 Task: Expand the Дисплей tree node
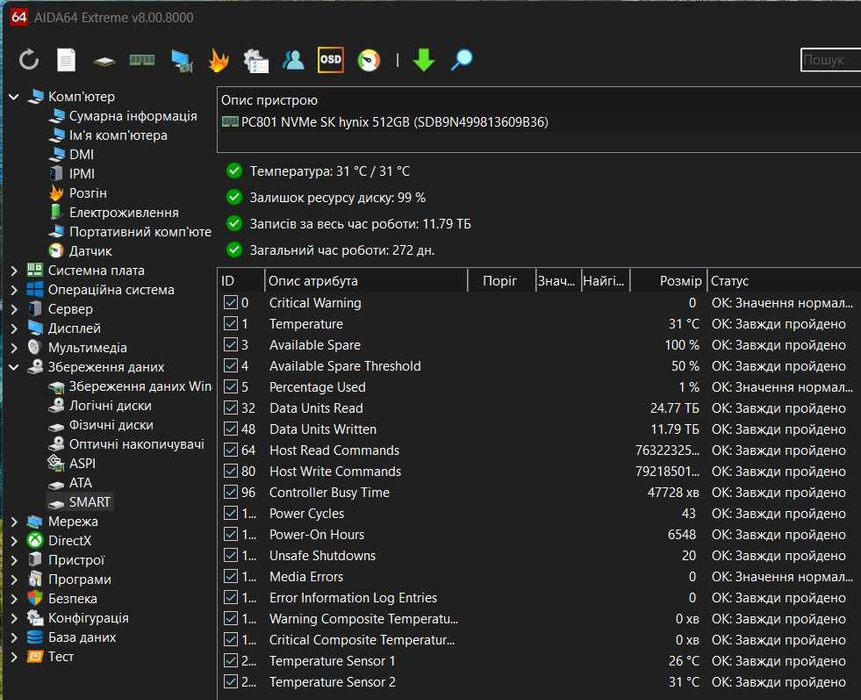pyautogui.click(x=14, y=328)
